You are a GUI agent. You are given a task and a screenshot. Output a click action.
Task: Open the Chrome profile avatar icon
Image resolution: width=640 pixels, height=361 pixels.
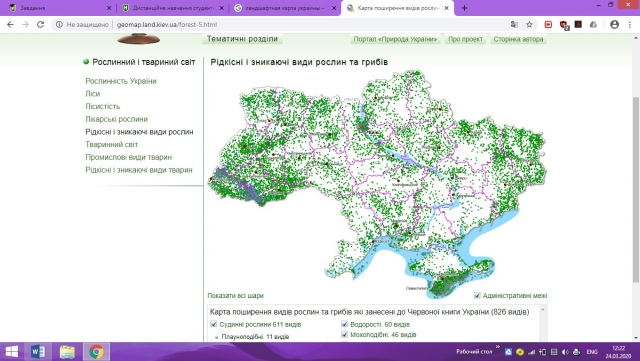click(x=614, y=25)
